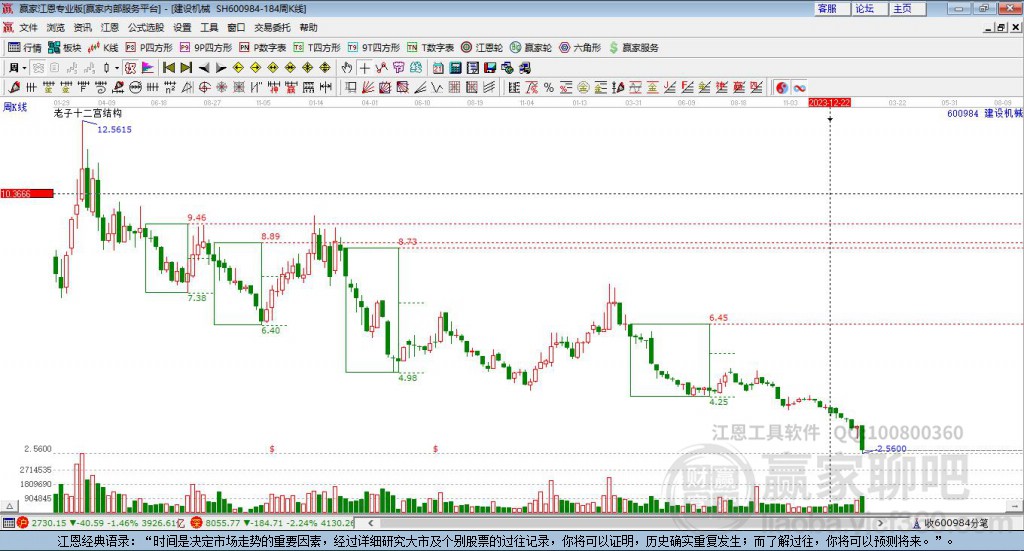Click the red 10.3666 price label
Screen dimensions: 1024x551
click(27, 194)
